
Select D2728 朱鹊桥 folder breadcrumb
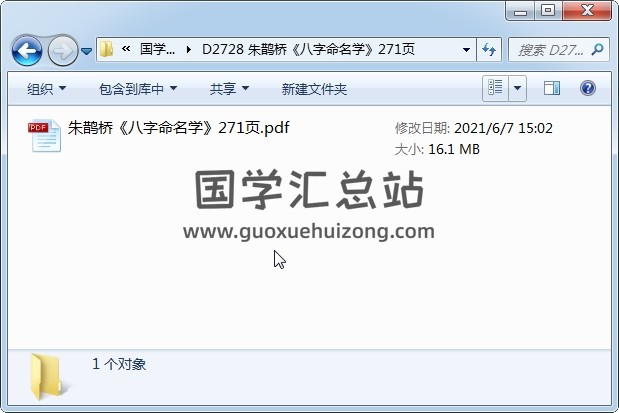(308, 49)
